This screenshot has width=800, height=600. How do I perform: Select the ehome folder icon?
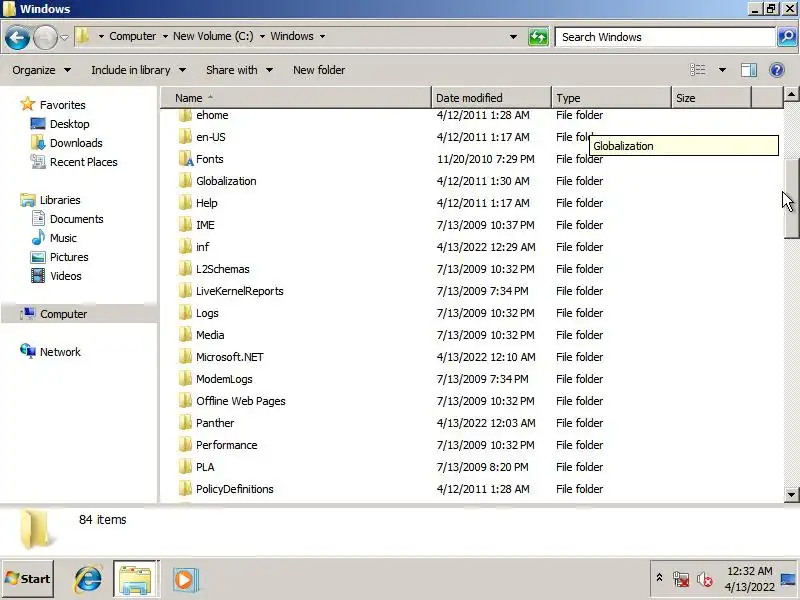pyautogui.click(x=185, y=115)
